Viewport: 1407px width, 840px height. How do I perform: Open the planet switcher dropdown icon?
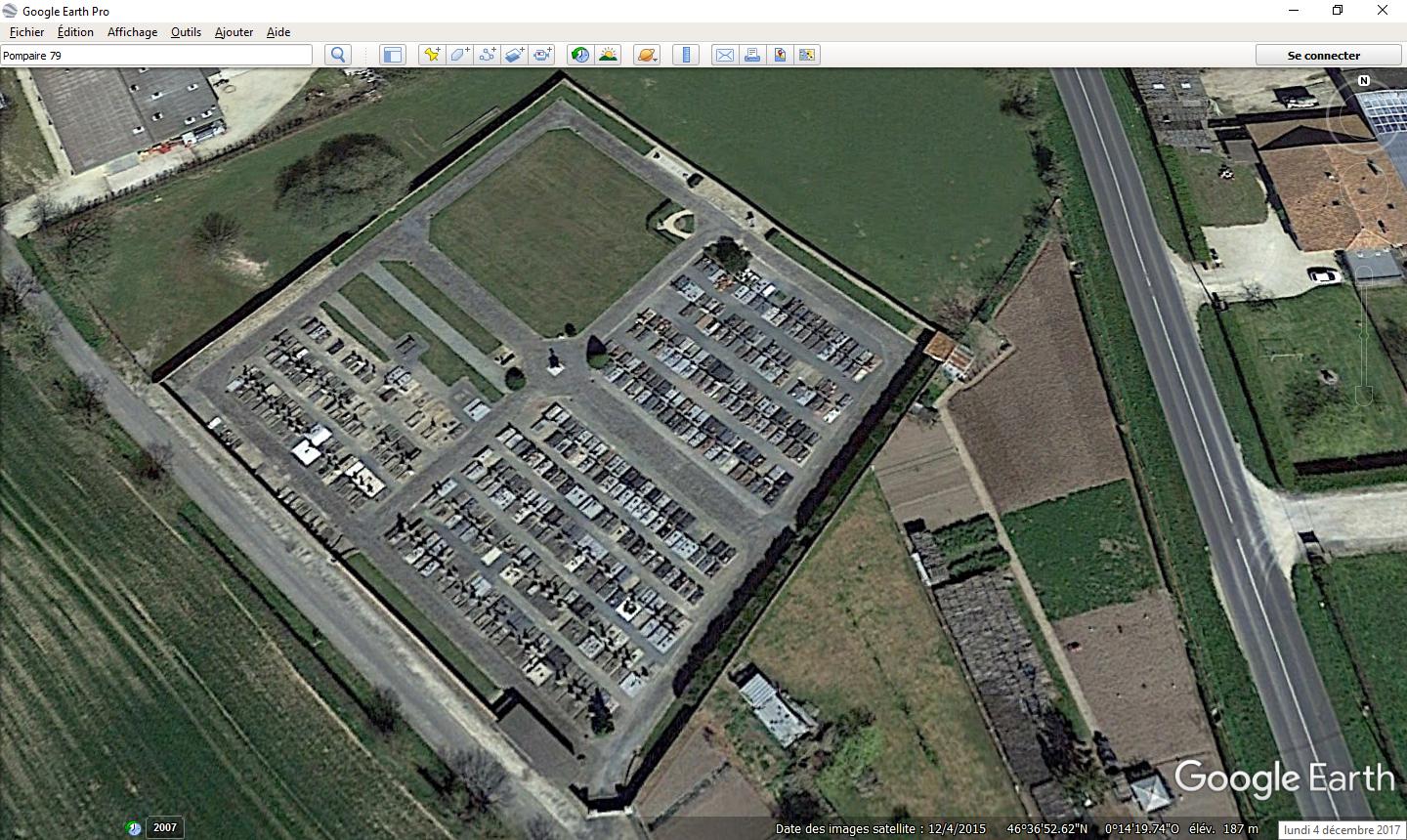[647, 55]
